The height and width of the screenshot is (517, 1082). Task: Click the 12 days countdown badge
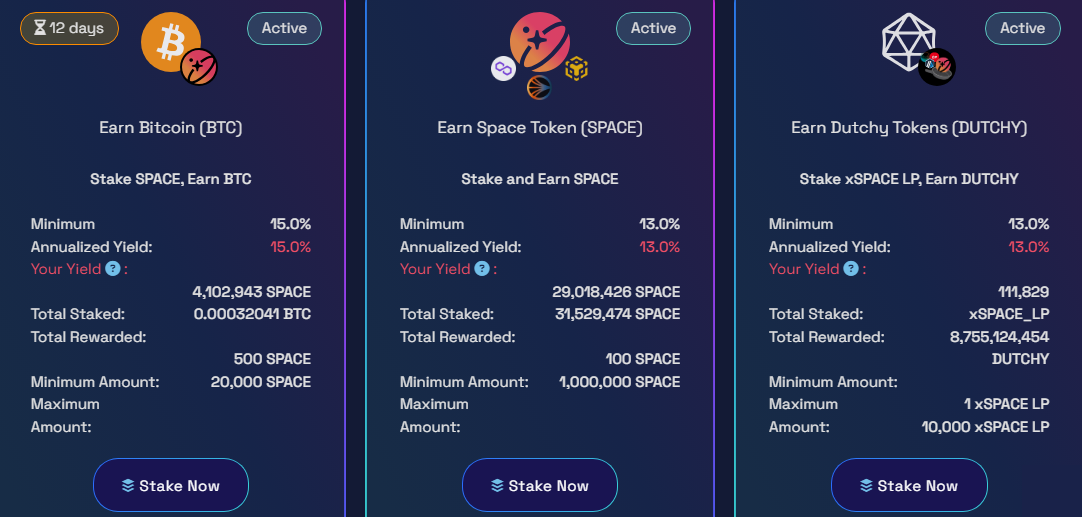[x=69, y=28]
